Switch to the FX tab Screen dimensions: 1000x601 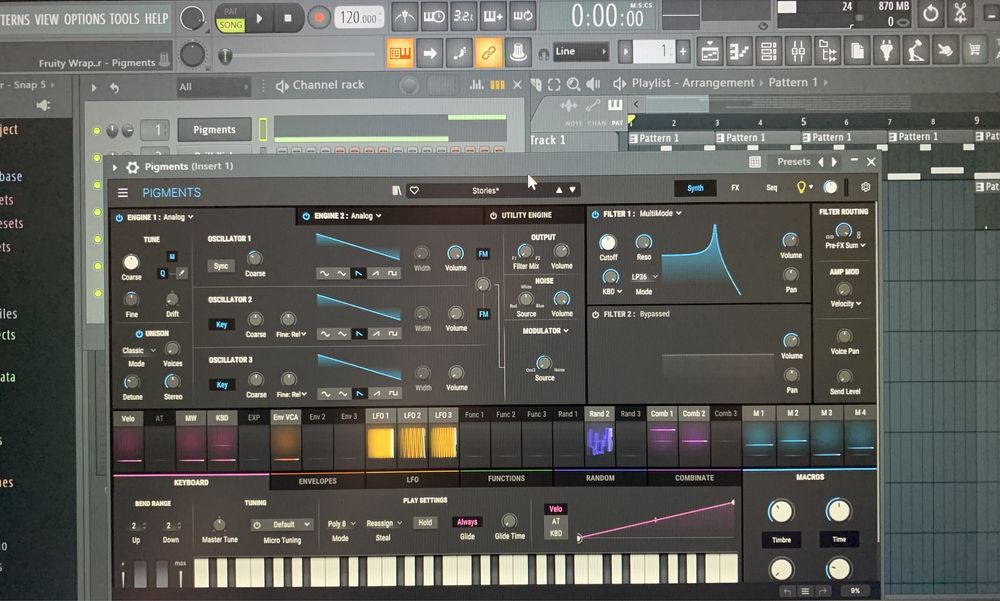(735, 188)
